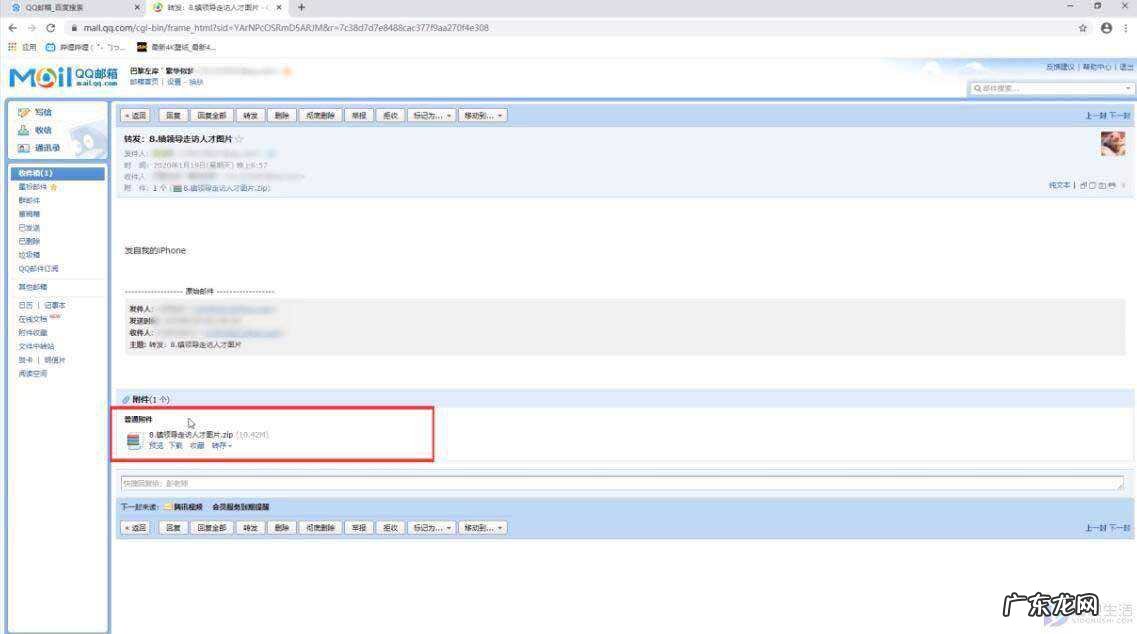
Task: Click the Tencent Video folder icon
Action: pyautogui.click(x=168, y=507)
